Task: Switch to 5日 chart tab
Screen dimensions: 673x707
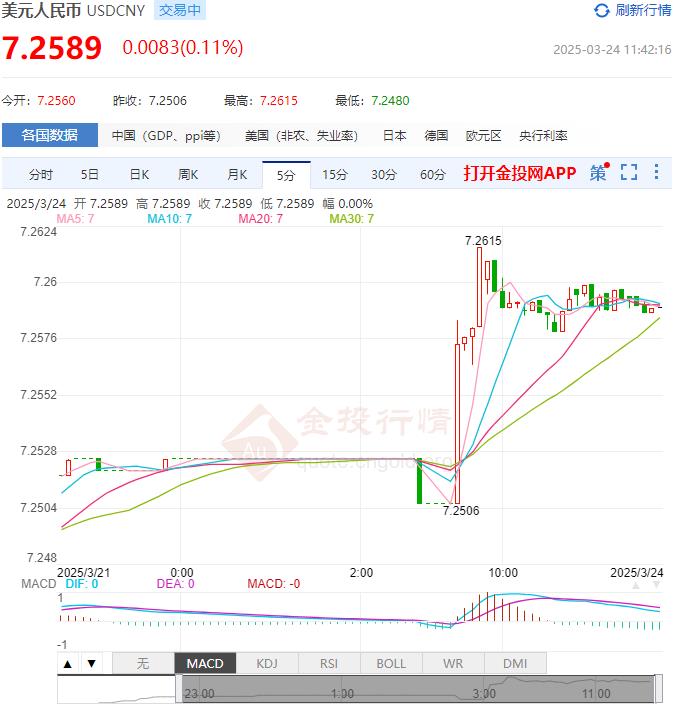Action: click(x=89, y=174)
